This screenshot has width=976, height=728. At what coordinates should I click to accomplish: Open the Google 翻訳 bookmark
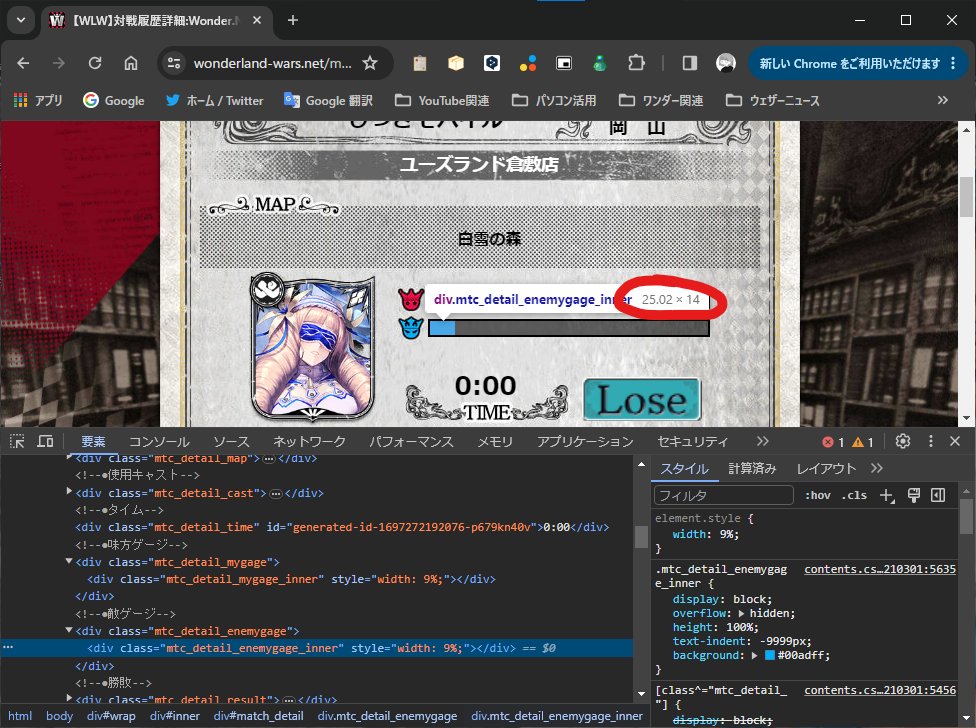[328, 100]
